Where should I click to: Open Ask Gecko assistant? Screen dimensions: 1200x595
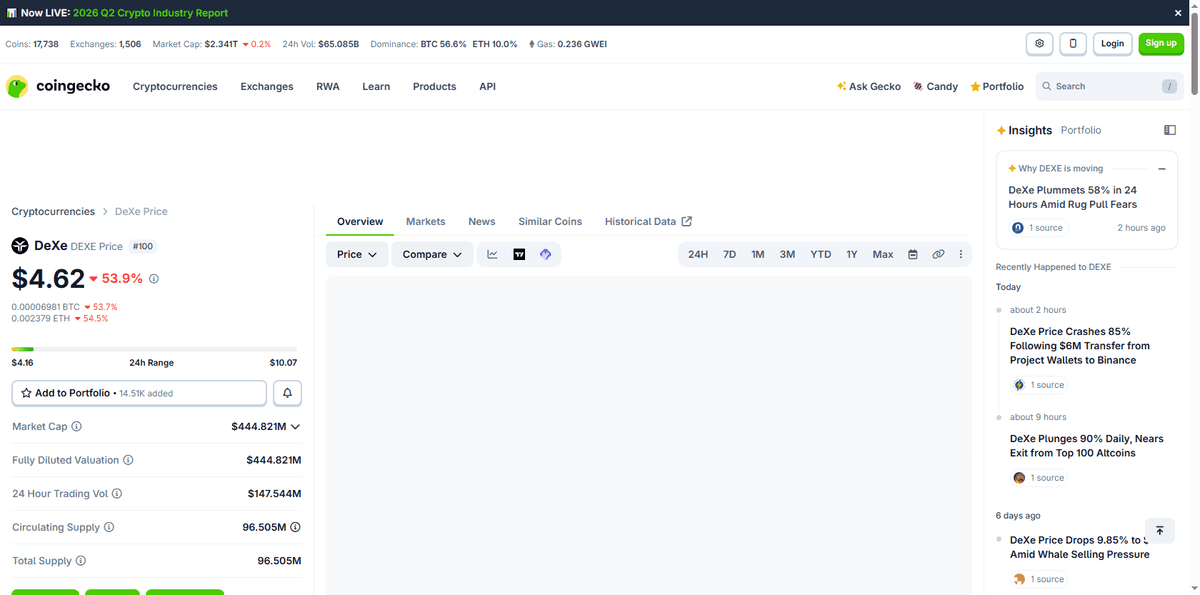point(869,87)
